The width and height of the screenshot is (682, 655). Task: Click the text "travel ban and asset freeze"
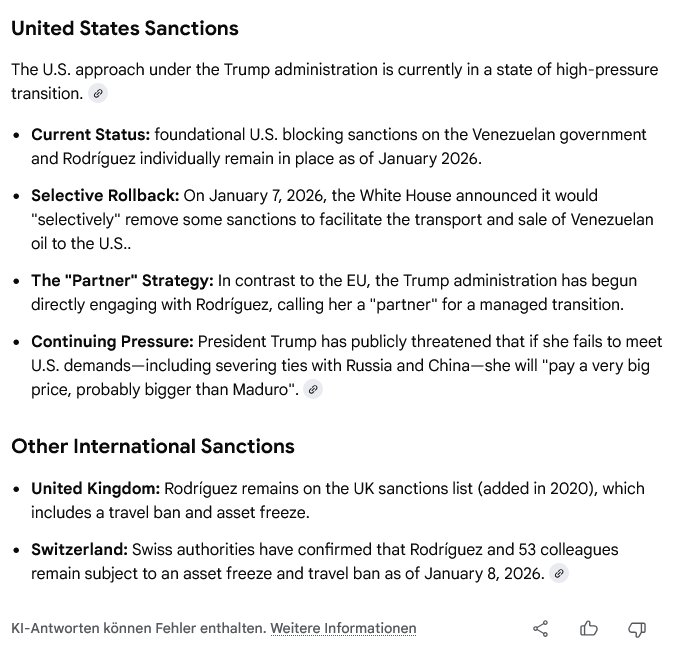point(201,513)
